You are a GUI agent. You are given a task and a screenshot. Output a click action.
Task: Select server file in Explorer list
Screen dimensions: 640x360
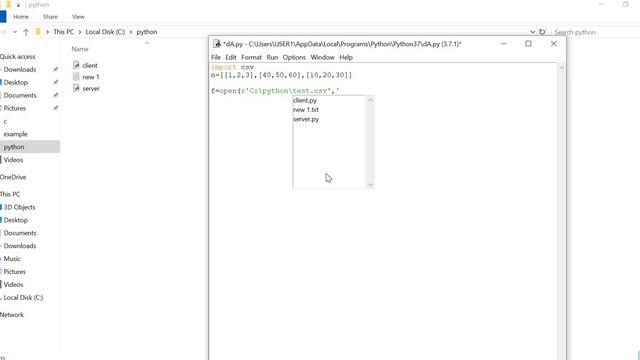(91, 88)
